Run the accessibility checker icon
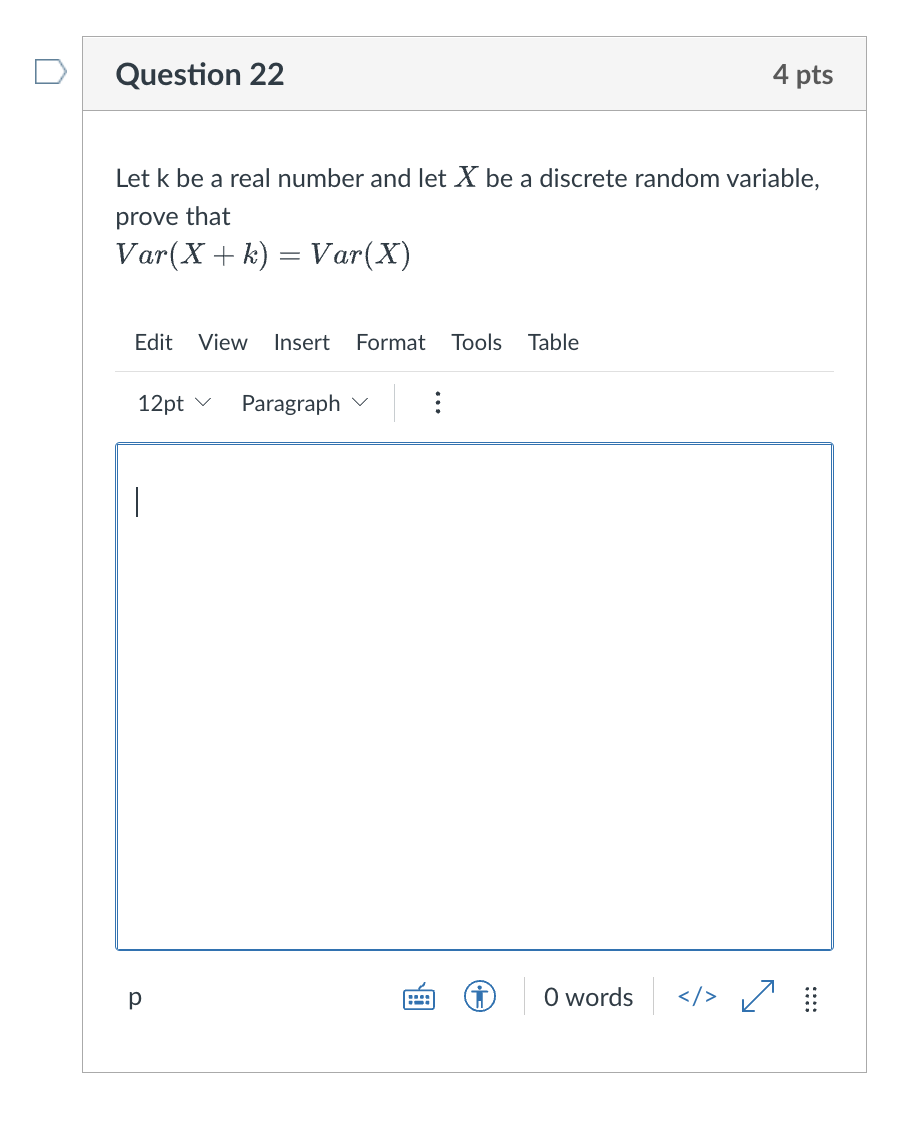The height and width of the screenshot is (1122, 908). [x=480, y=997]
